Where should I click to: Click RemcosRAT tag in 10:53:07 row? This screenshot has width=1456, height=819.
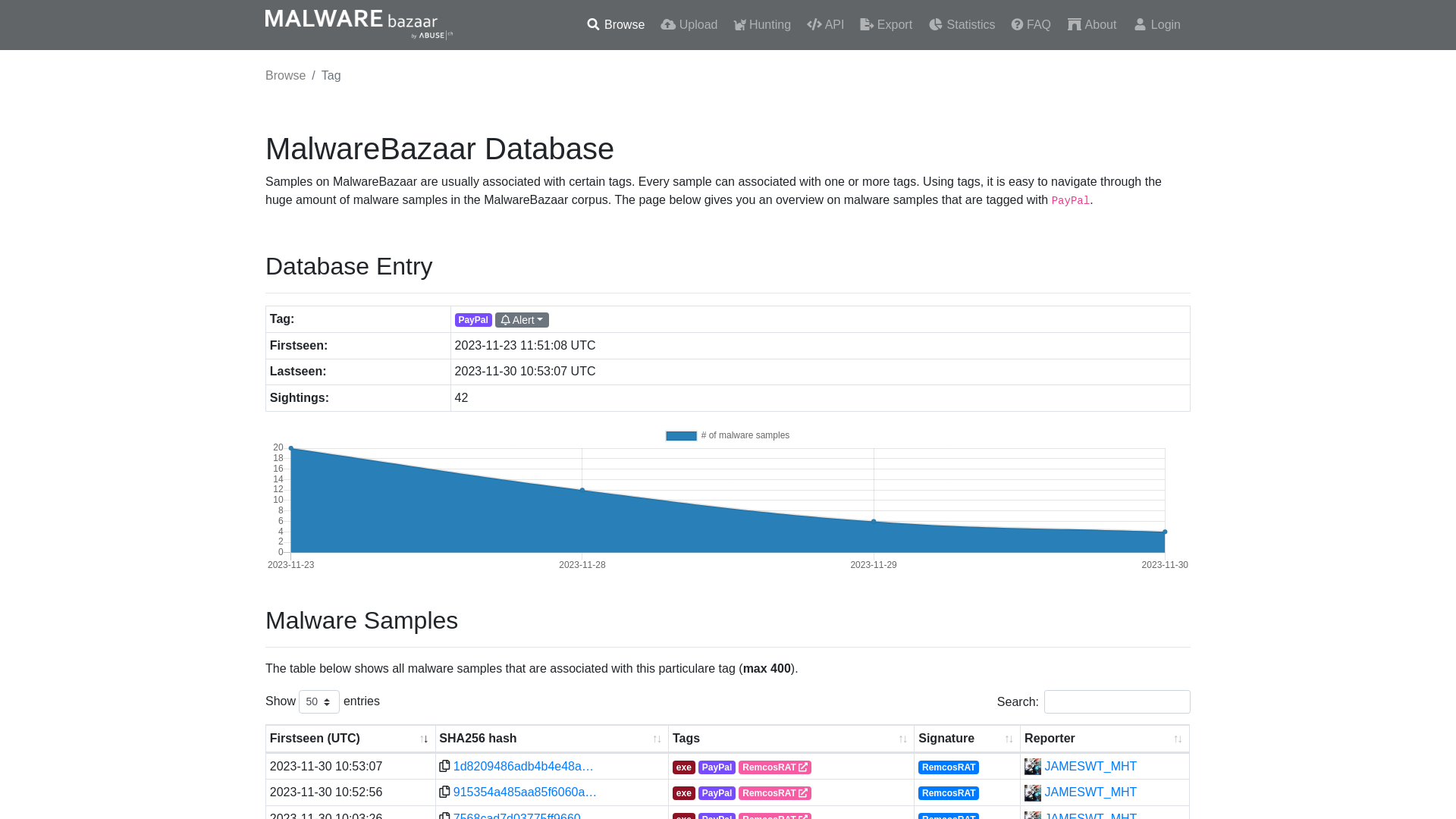[x=775, y=767]
